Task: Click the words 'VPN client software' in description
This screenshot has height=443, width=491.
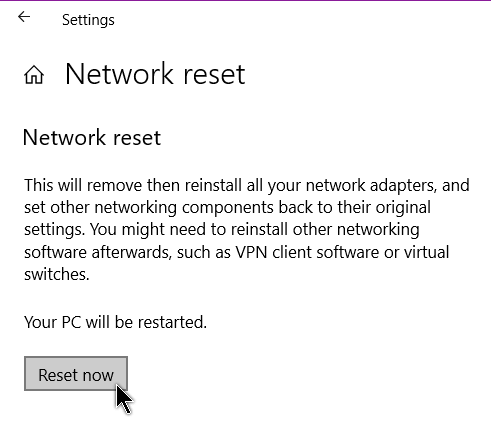Action: tap(307, 252)
